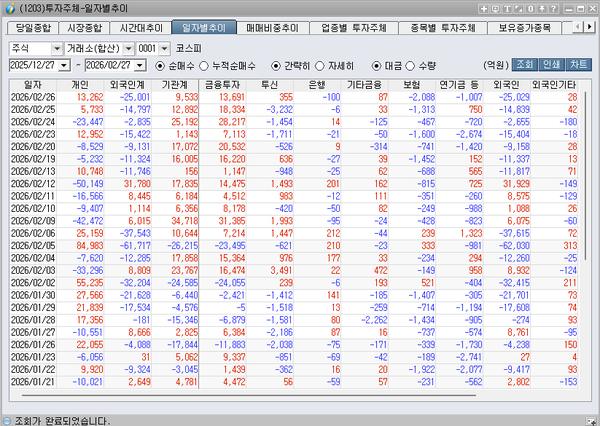600x426 pixels.
Task: Click the 코스피 index name label
Action: click(189, 49)
